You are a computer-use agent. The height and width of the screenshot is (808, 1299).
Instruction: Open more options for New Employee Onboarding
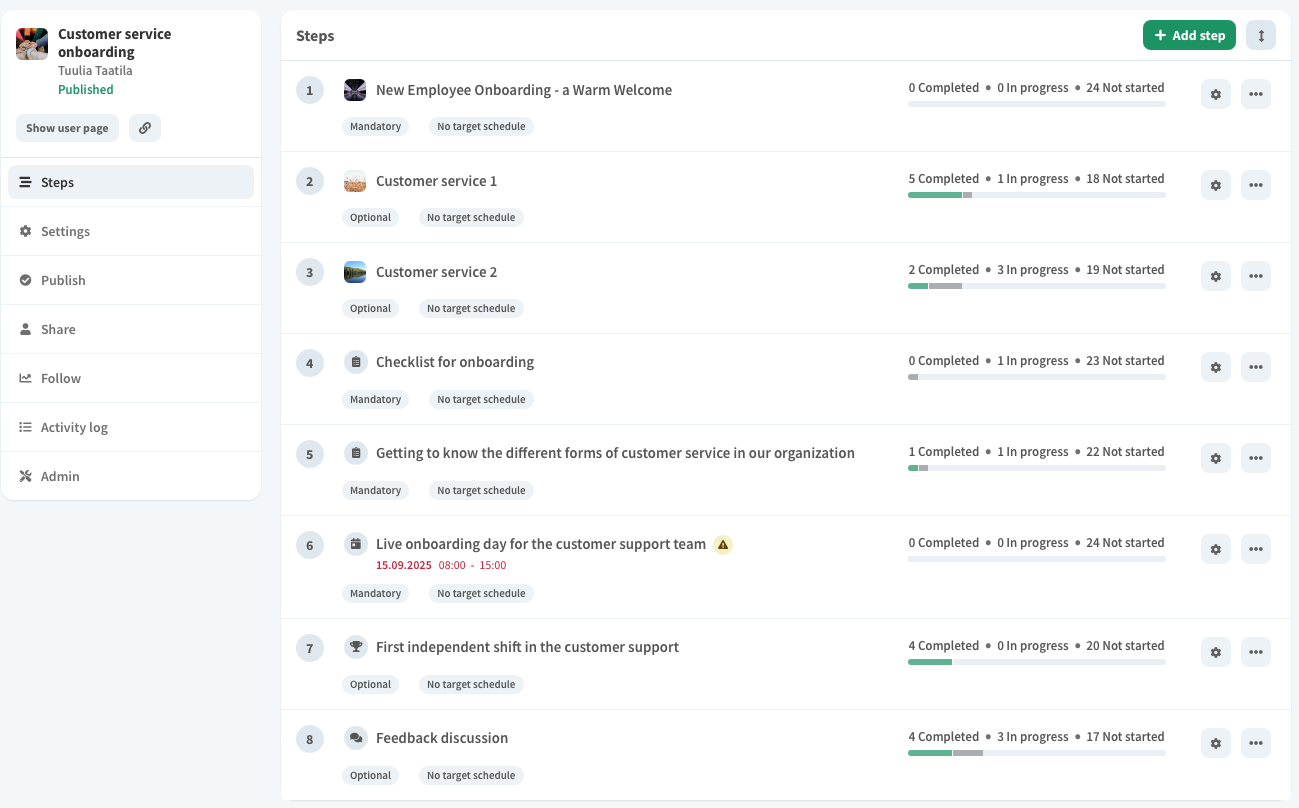1256,94
